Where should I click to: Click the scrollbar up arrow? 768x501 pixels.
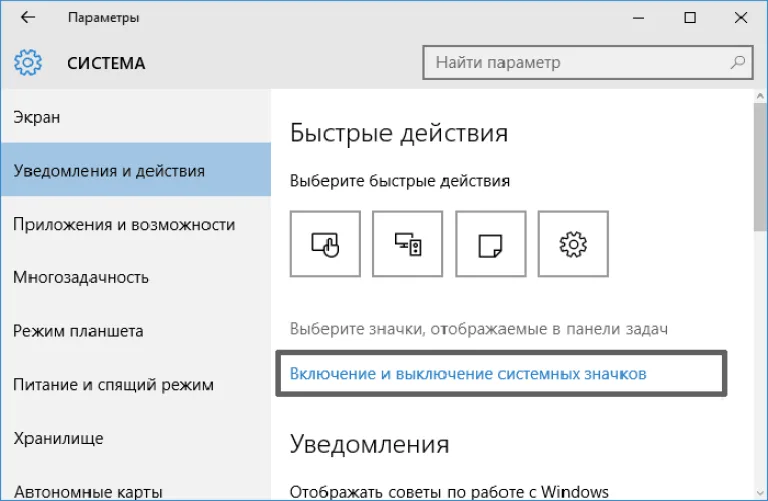(760, 96)
